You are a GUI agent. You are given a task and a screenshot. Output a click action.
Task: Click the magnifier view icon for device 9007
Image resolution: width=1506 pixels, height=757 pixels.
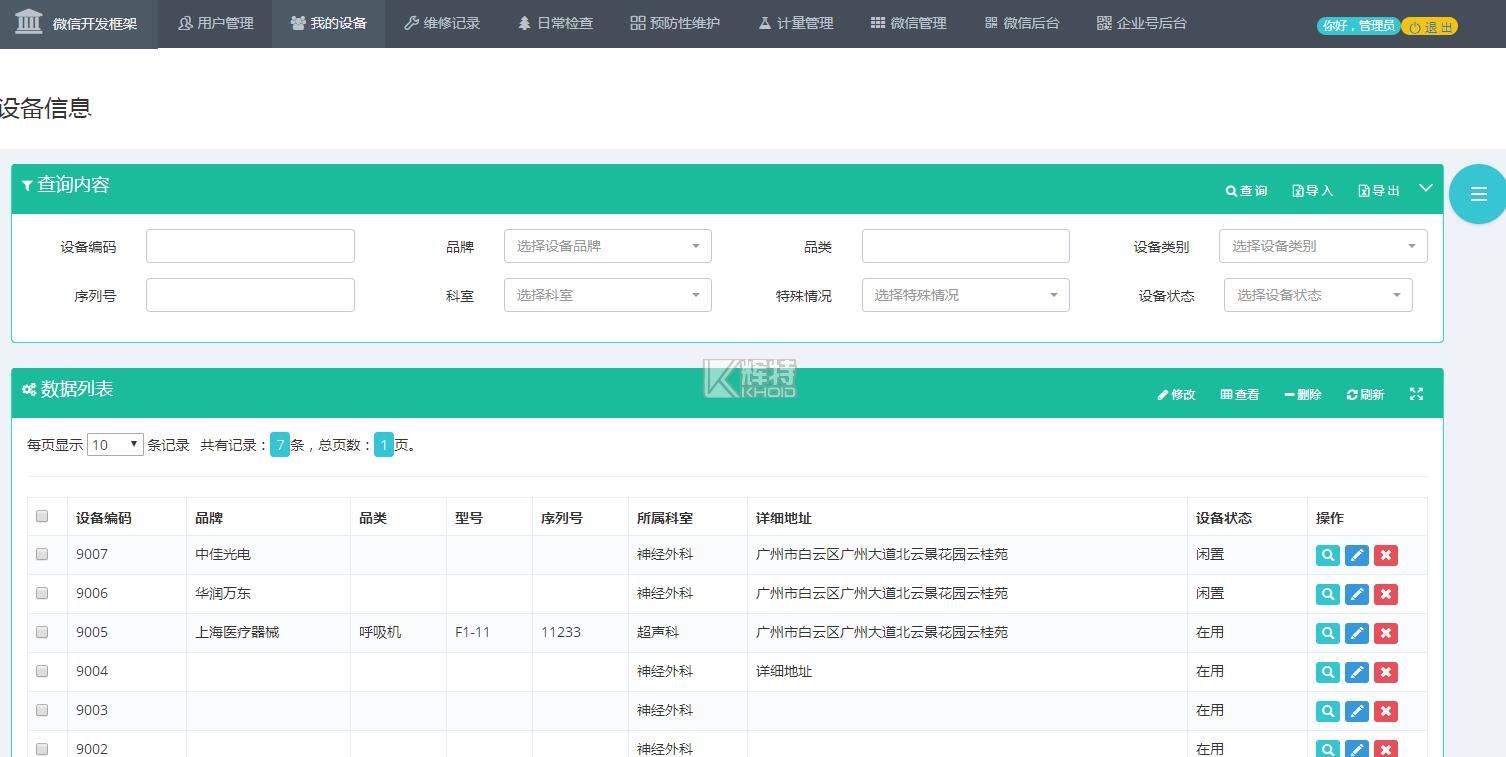(x=1327, y=555)
